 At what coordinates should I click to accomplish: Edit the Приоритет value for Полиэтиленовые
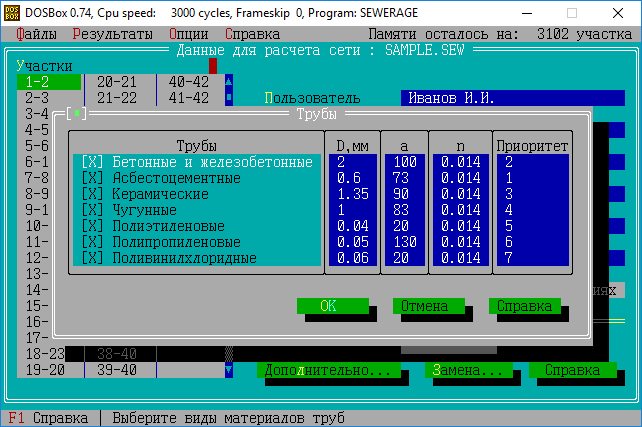point(533,226)
